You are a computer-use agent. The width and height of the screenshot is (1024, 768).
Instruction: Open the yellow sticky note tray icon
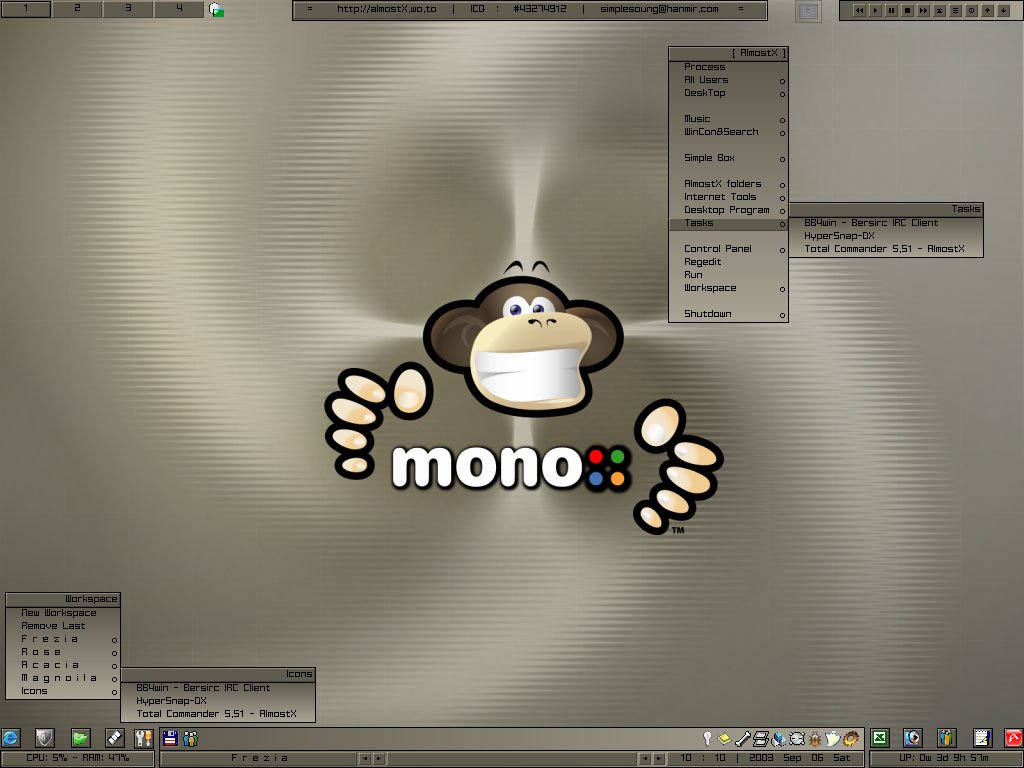tap(724, 739)
